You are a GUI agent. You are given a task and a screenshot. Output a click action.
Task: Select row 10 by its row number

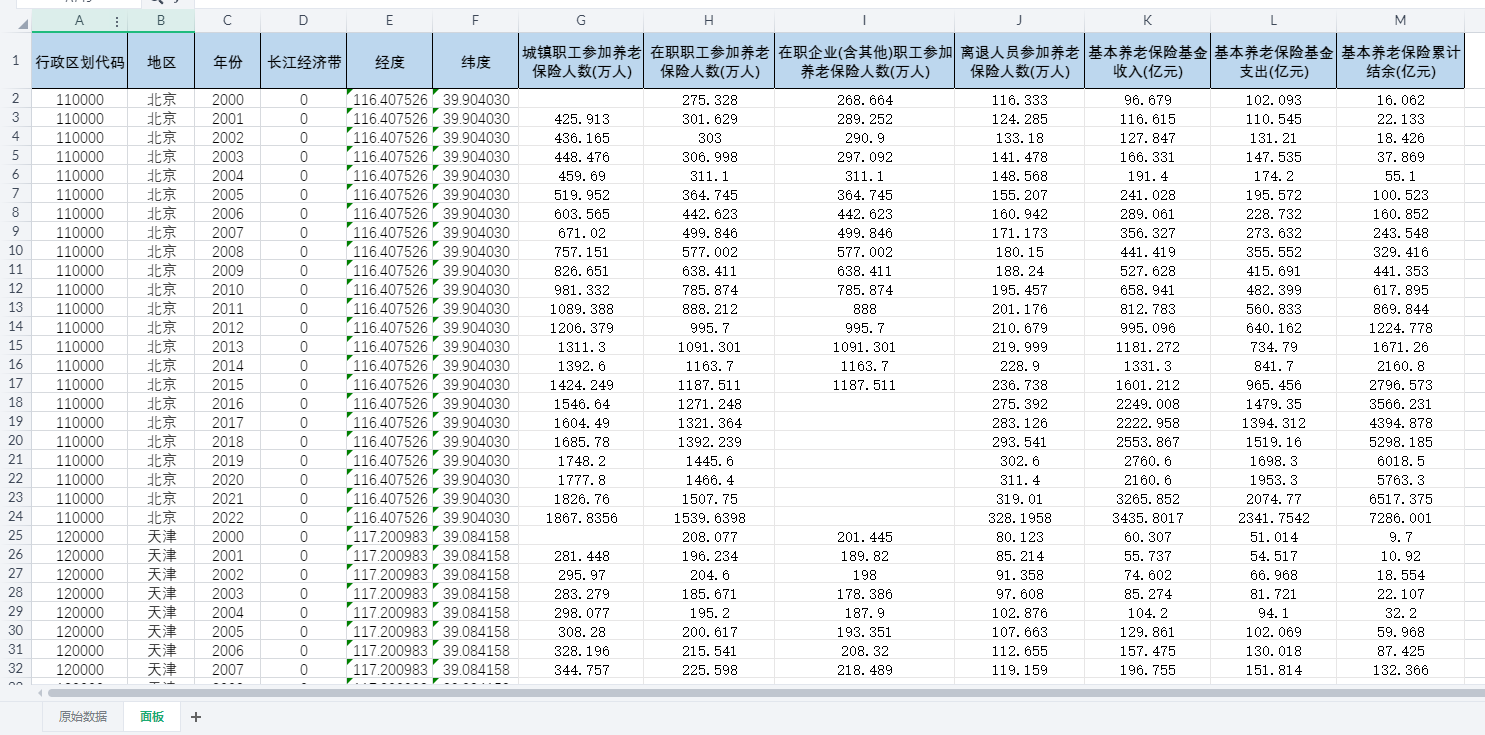[x=16, y=251]
